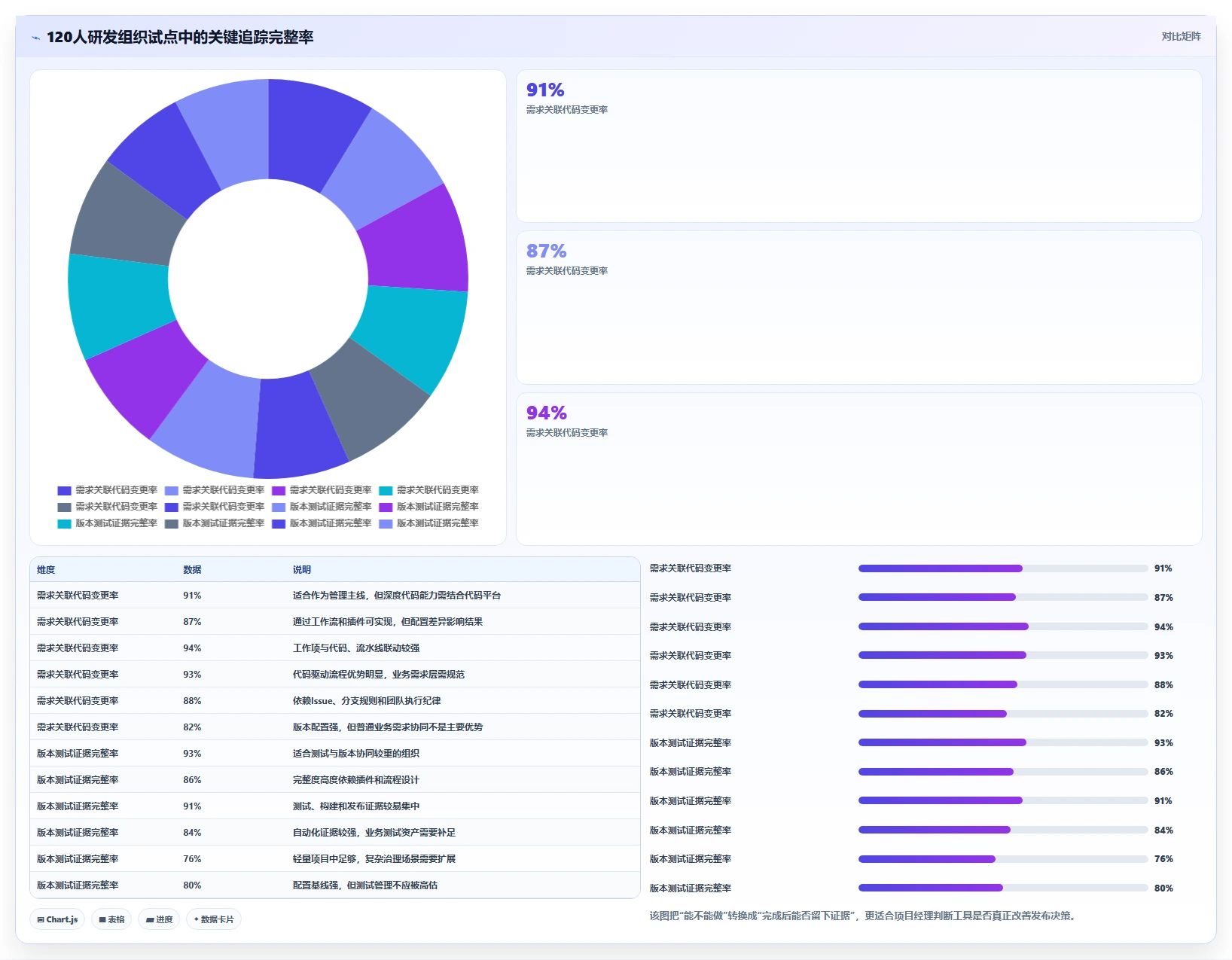1232x960 pixels.
Task: Click the 87% value in the table
Action: coord(192,622)
